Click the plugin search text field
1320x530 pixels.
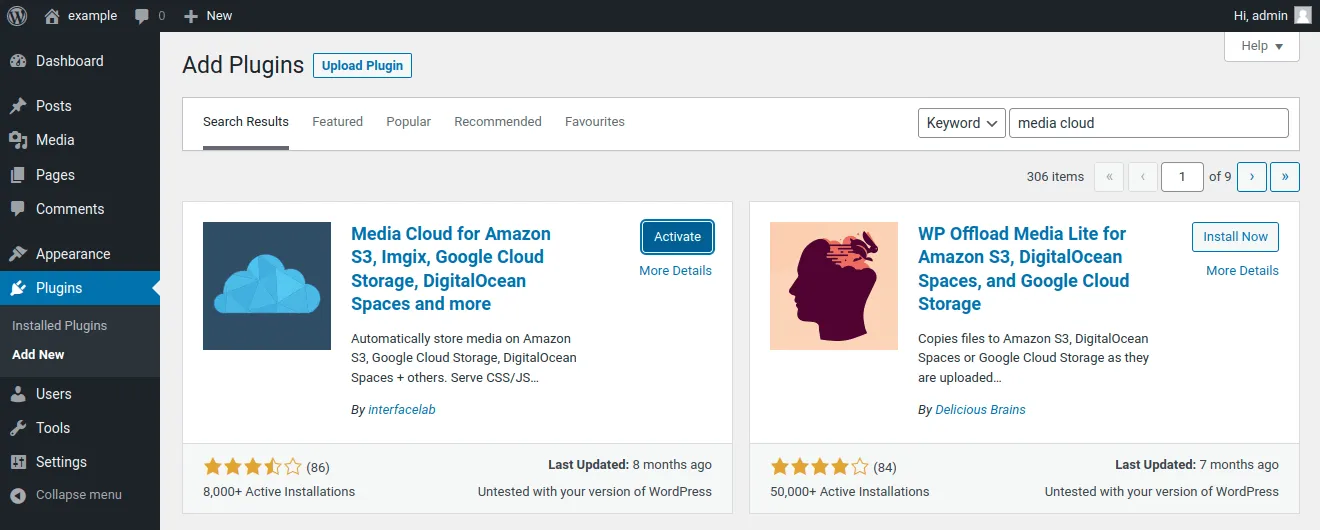click(1148, 123)
